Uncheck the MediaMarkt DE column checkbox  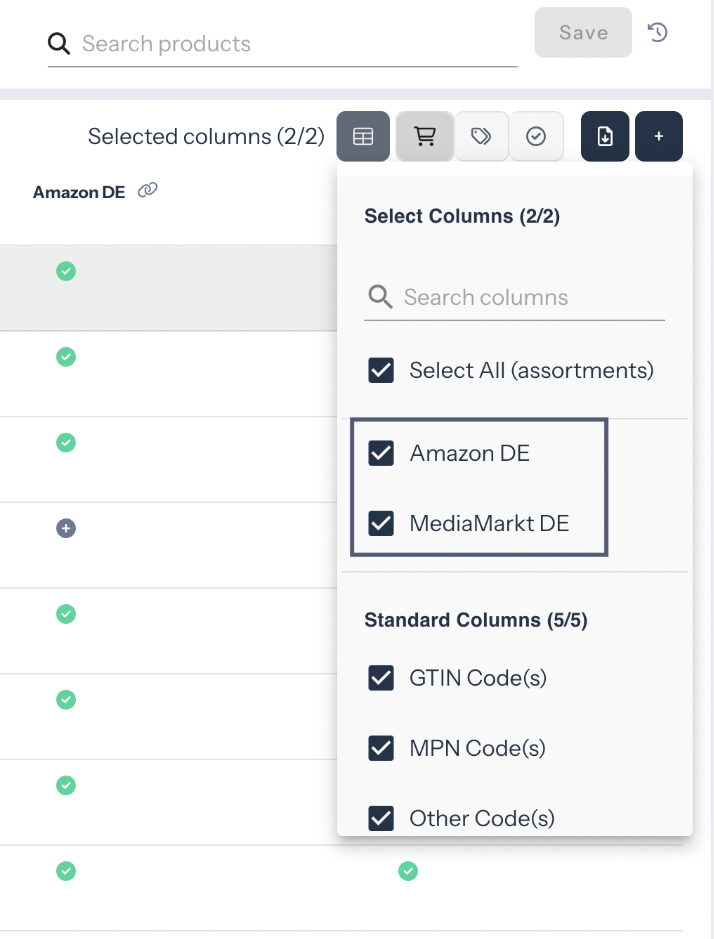[381, 522]
